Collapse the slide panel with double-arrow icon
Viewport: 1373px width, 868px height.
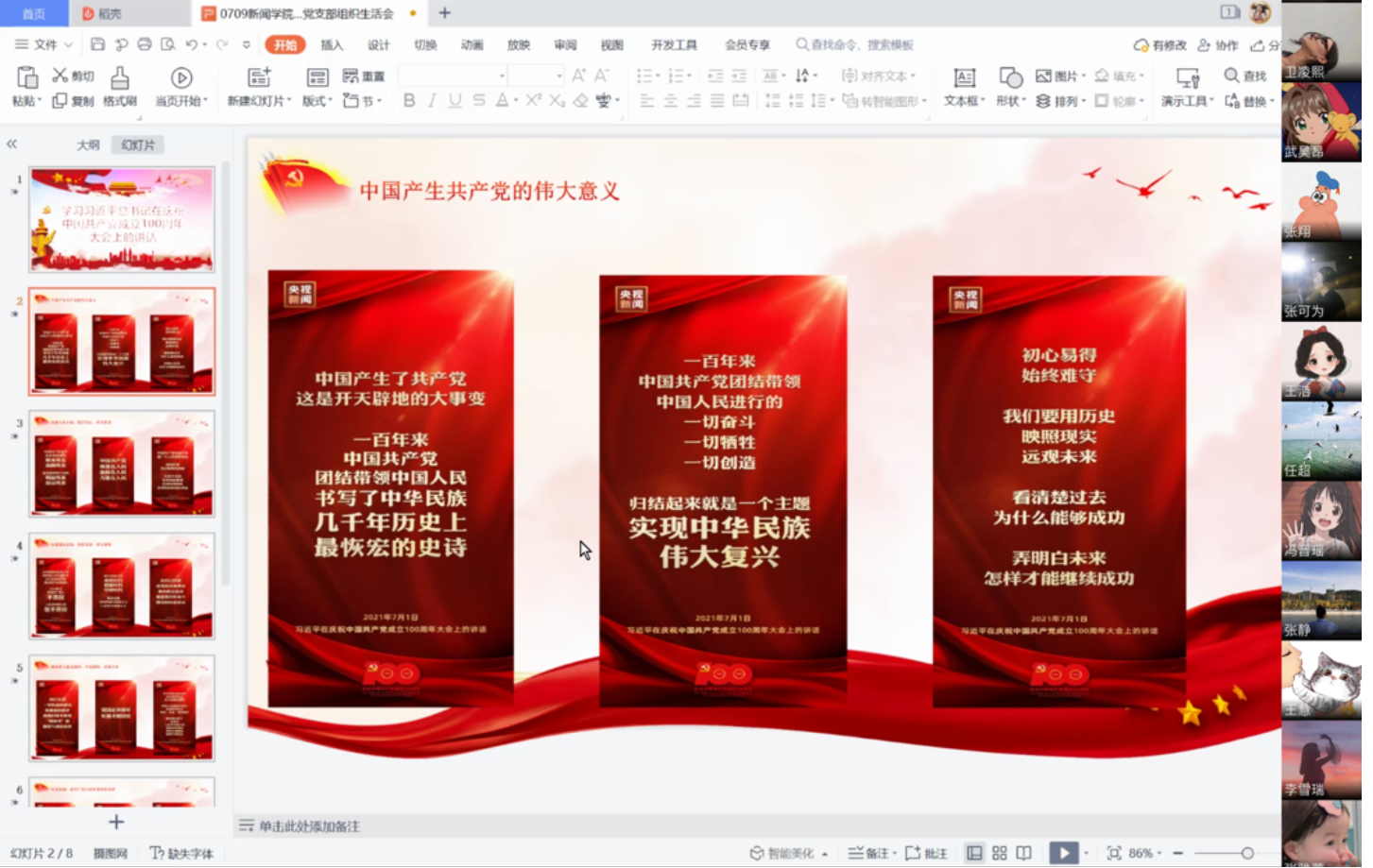[12, 145]
